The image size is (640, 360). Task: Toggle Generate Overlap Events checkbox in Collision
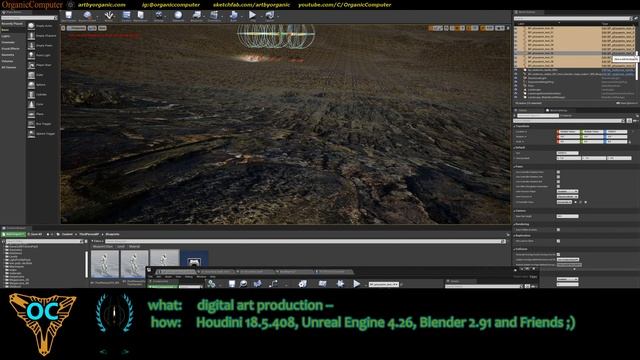(558, 254)
